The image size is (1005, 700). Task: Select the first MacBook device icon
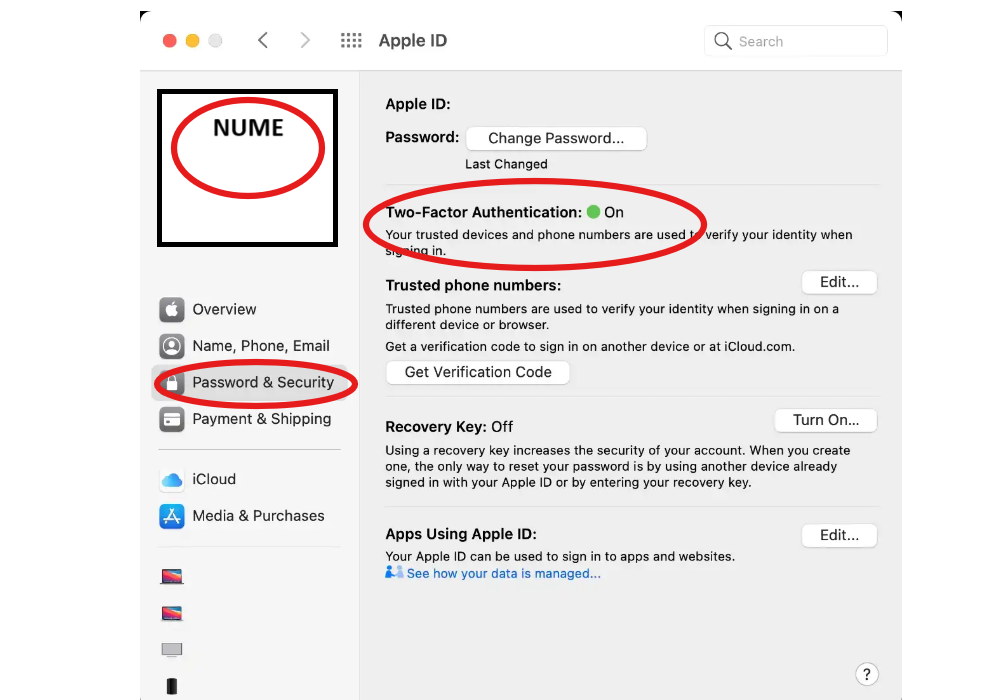(172, 576)
